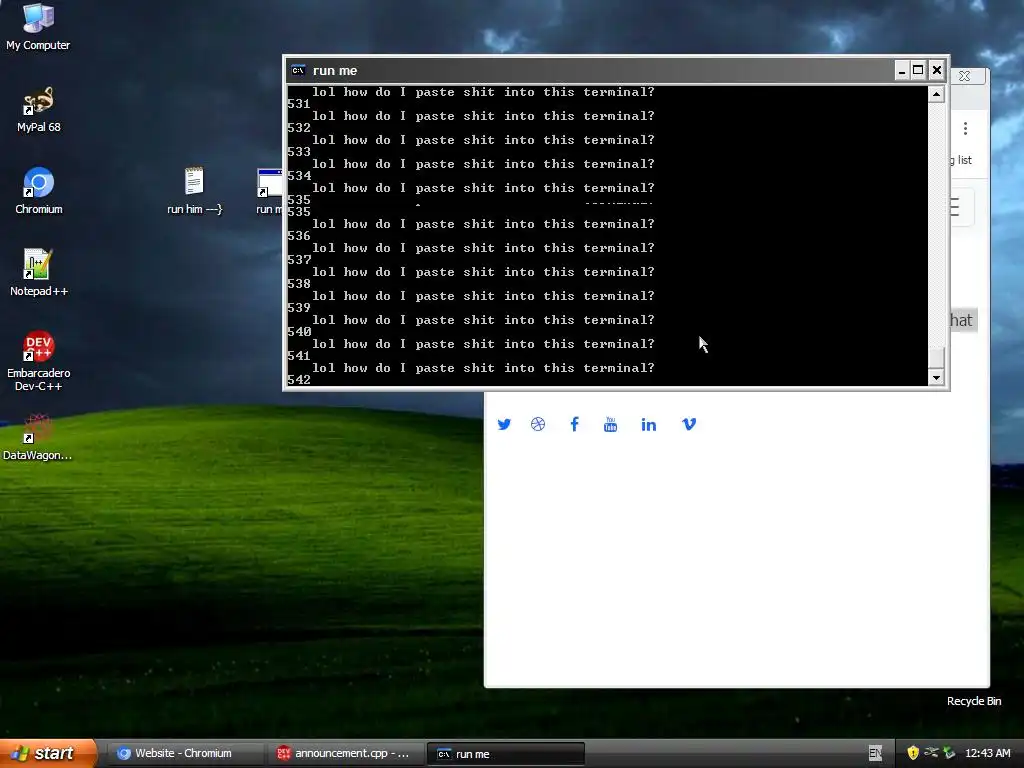Click console line number 540
Screen dimensions: 1024x768
coord(298,332)
